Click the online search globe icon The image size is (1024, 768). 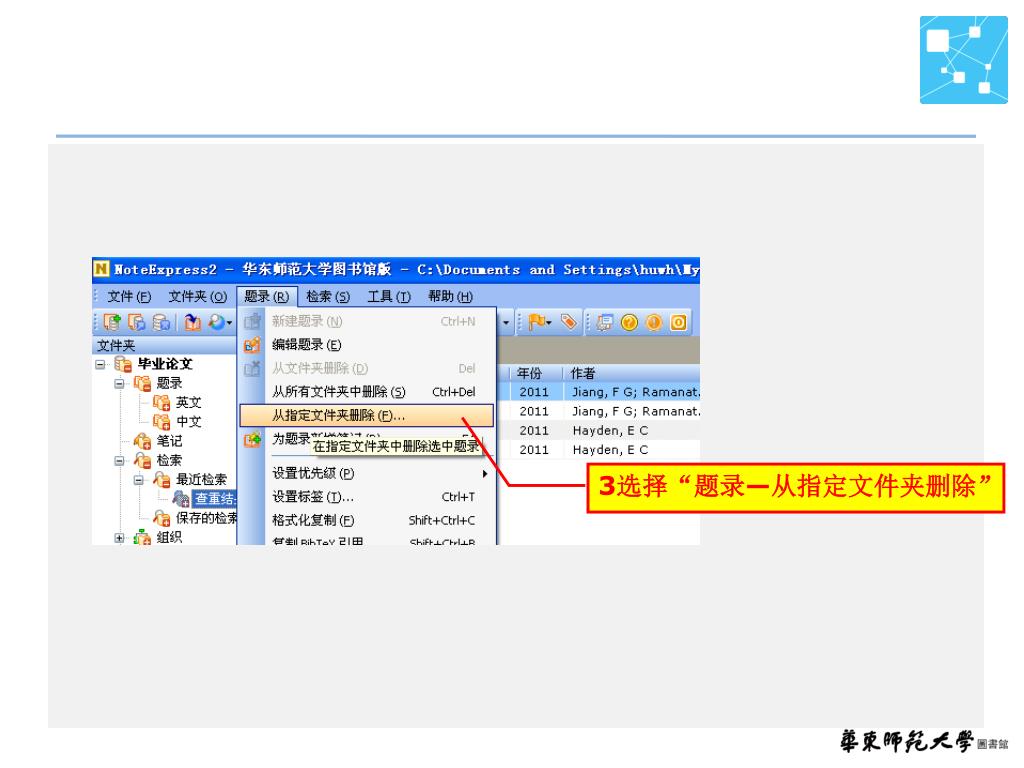tap(216, 322)
